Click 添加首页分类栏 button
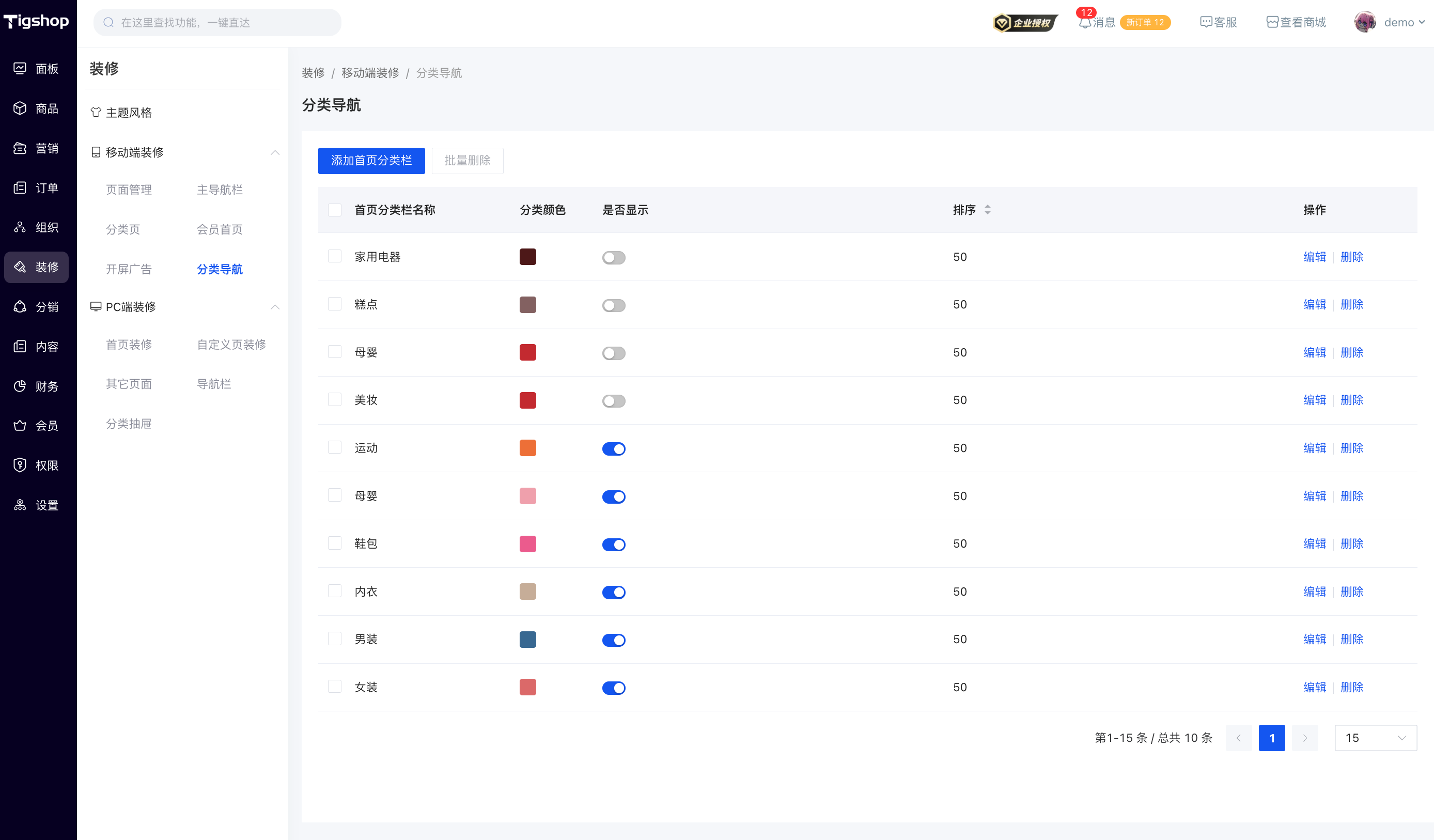Viewport: 1434px width, 840px height. [x=371, y=161]
